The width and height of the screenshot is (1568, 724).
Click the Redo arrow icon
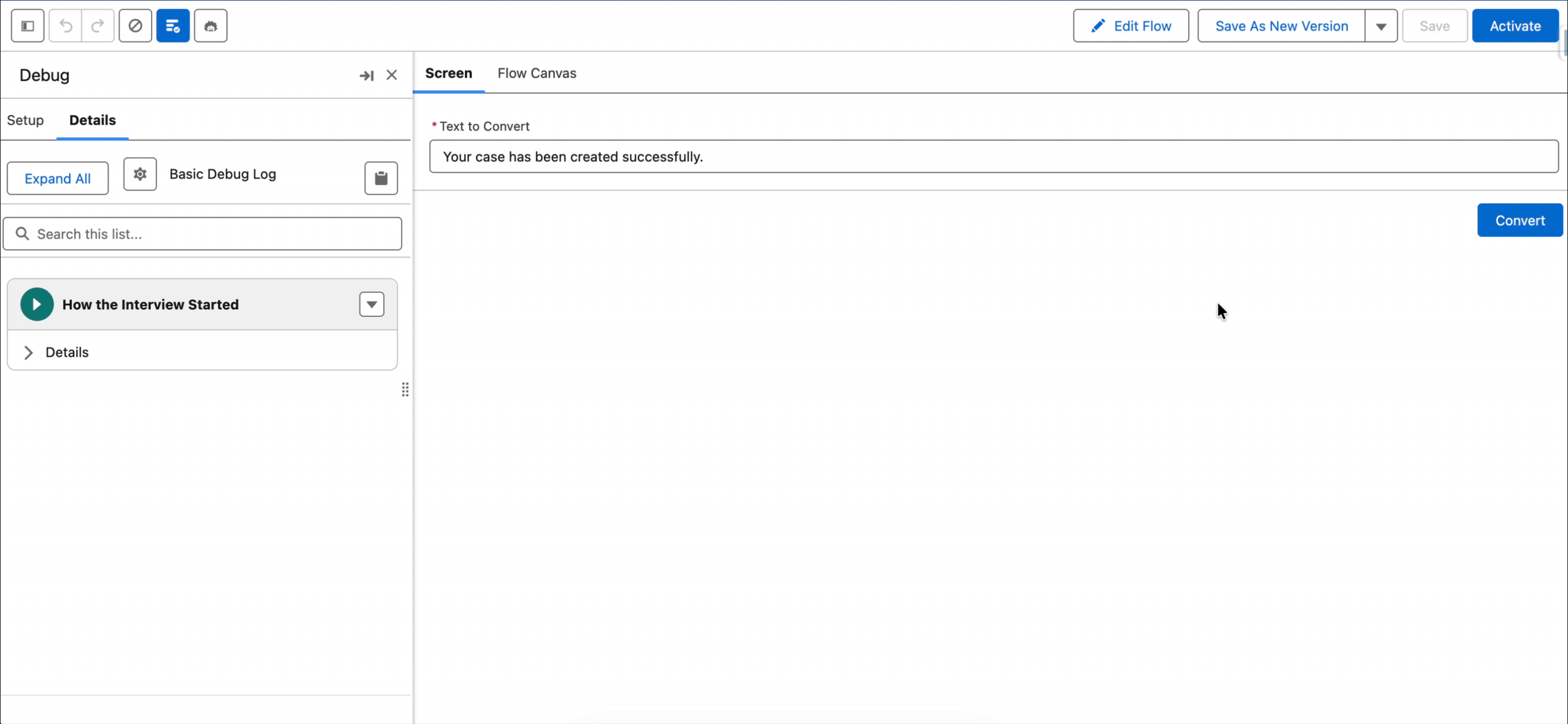98,26
